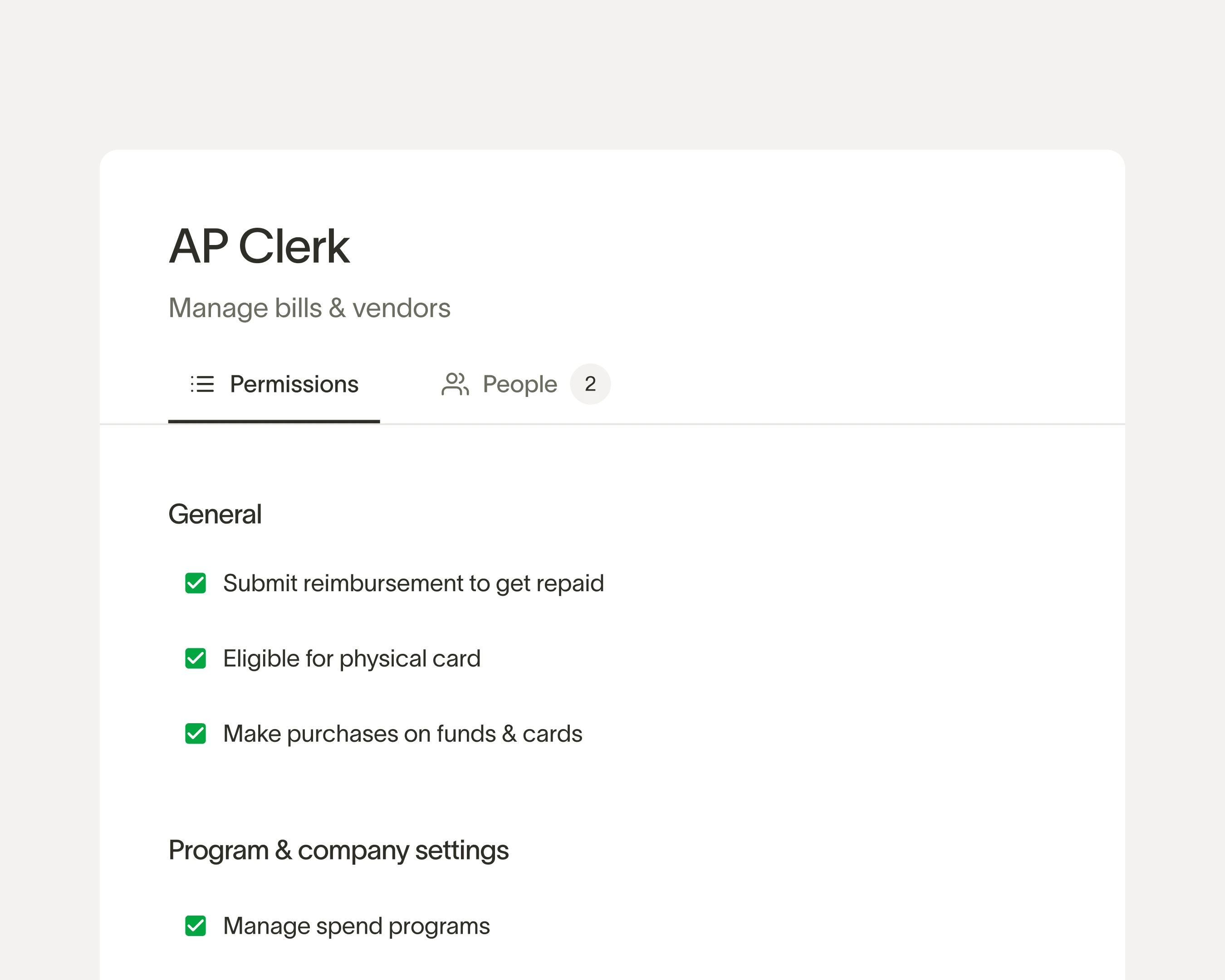Click the member count badge showing 2

tap(590, 384)
